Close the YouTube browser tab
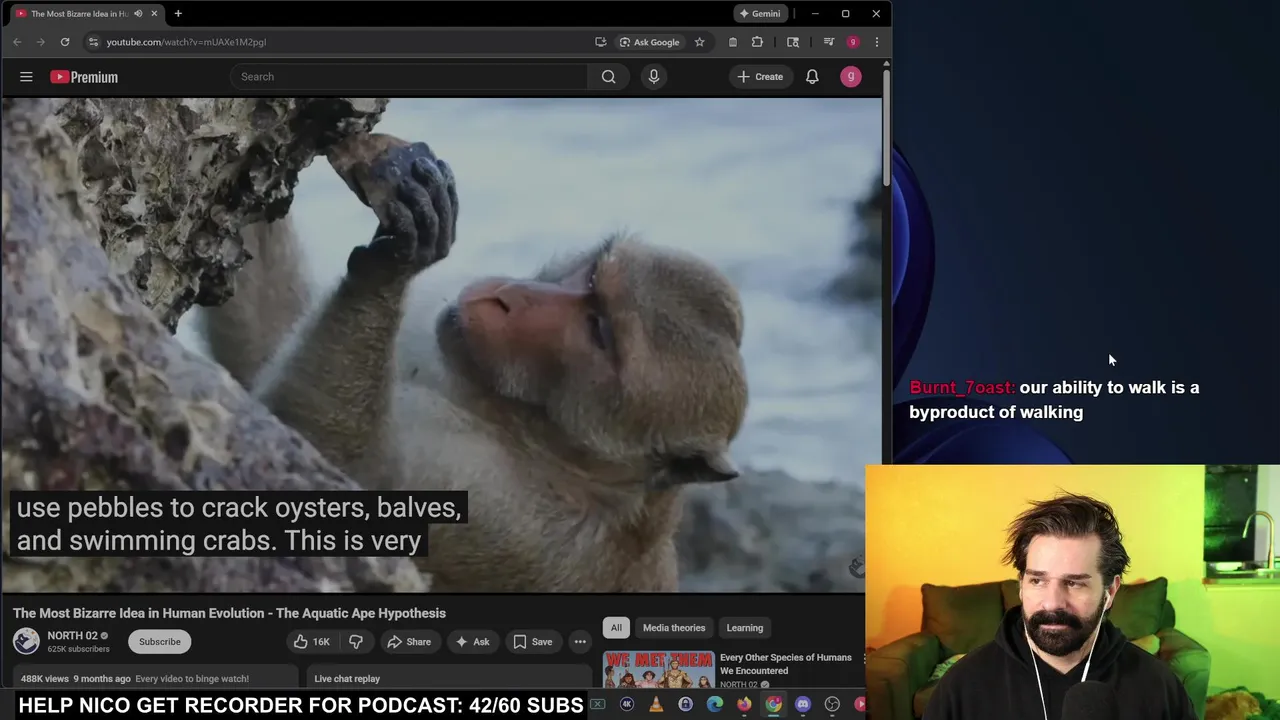 154,14
